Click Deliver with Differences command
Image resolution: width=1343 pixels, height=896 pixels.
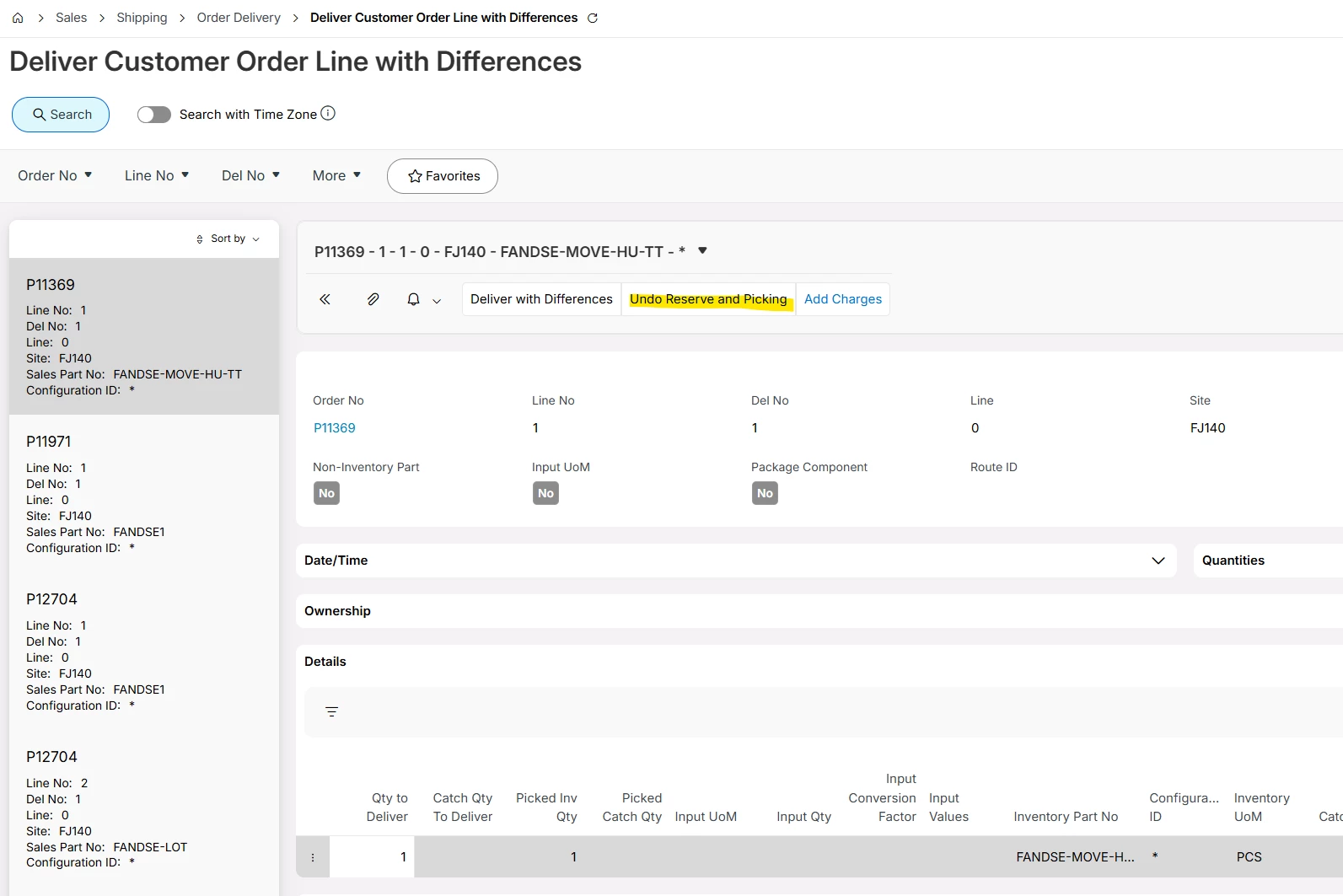541,299
